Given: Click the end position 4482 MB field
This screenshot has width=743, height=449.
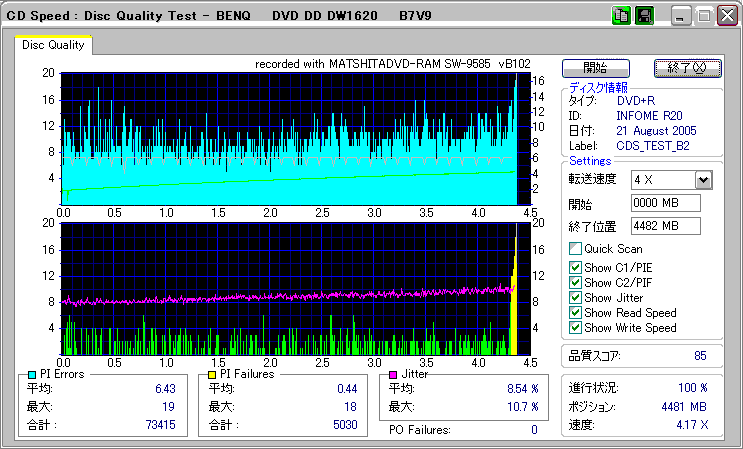Looking at the screenshot, I should pos(666,226).
